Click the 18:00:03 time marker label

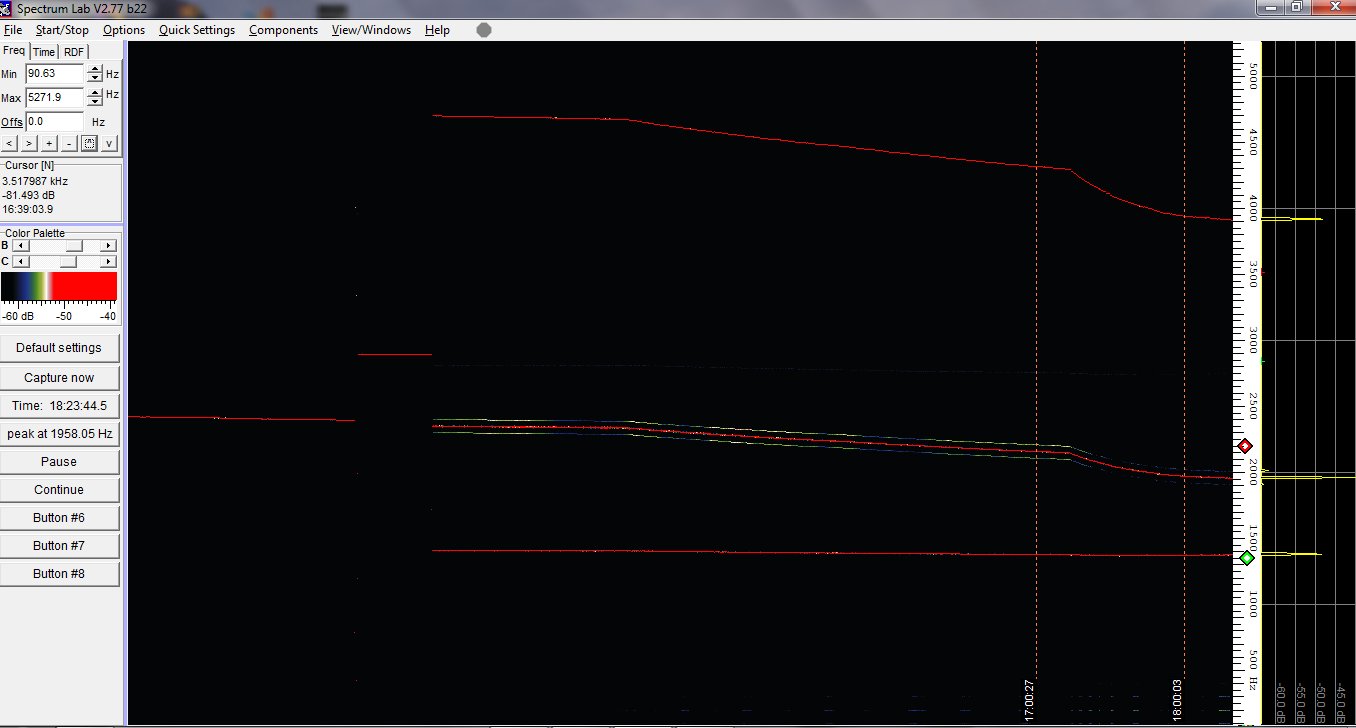(1177, 700)
